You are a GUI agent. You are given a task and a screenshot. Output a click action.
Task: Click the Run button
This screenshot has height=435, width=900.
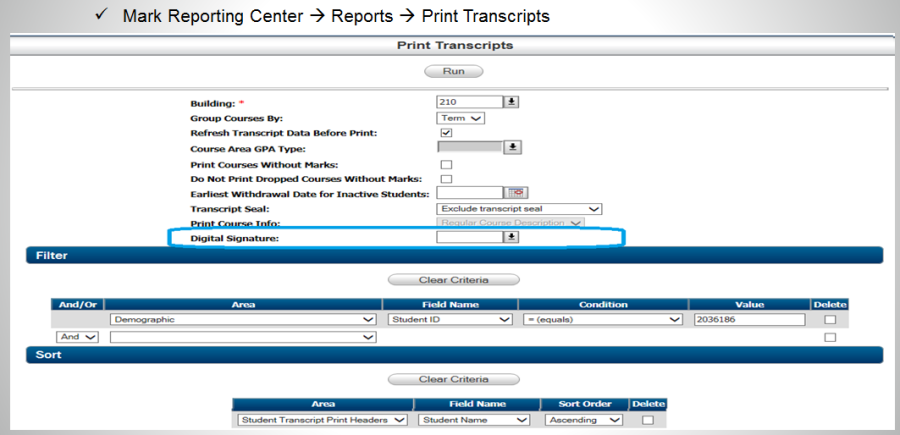(x=453, y=71)
